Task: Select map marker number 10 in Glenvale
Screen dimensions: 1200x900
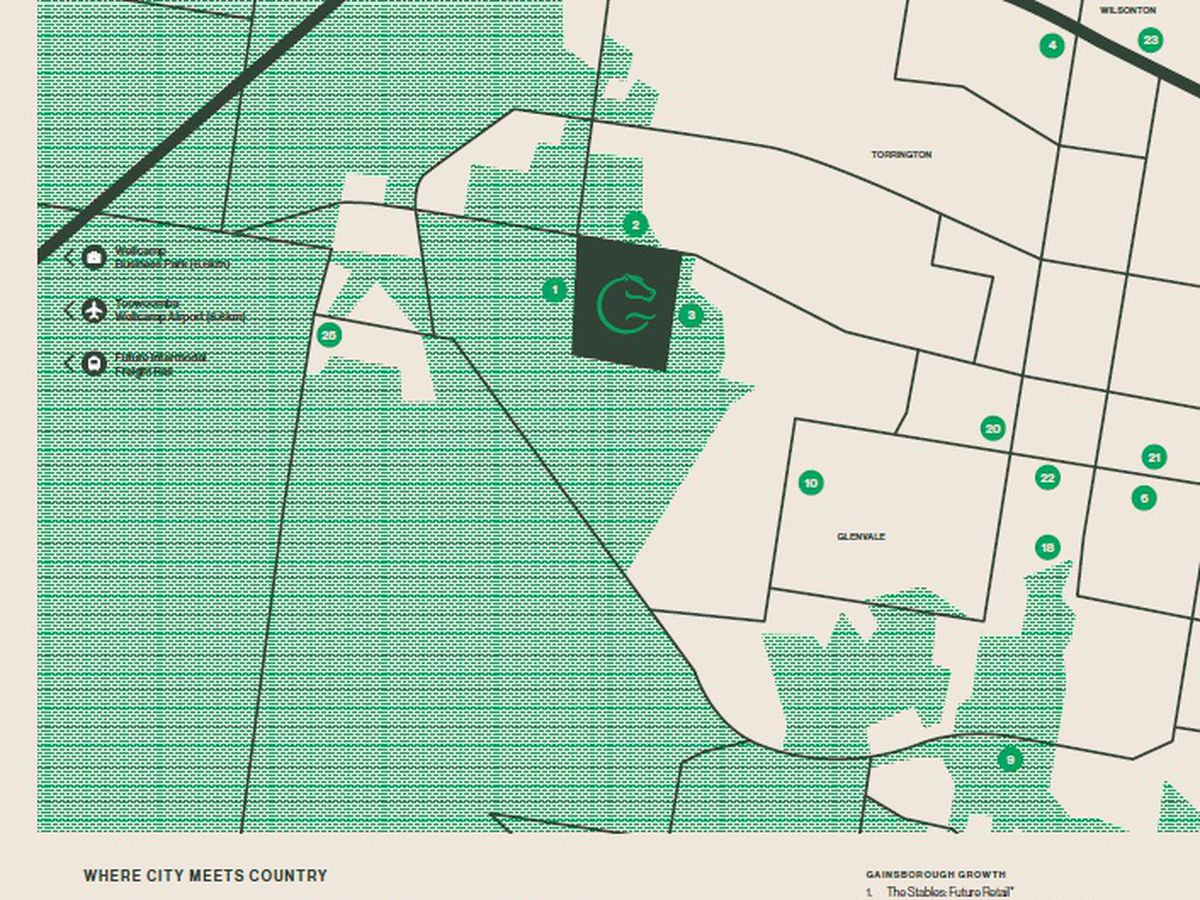Action: pyautogui.click(x=811, y=483)
